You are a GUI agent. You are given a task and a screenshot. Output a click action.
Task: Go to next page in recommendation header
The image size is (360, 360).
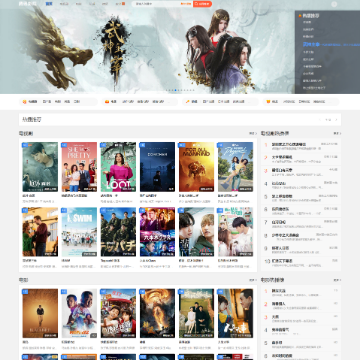(336, 119)
